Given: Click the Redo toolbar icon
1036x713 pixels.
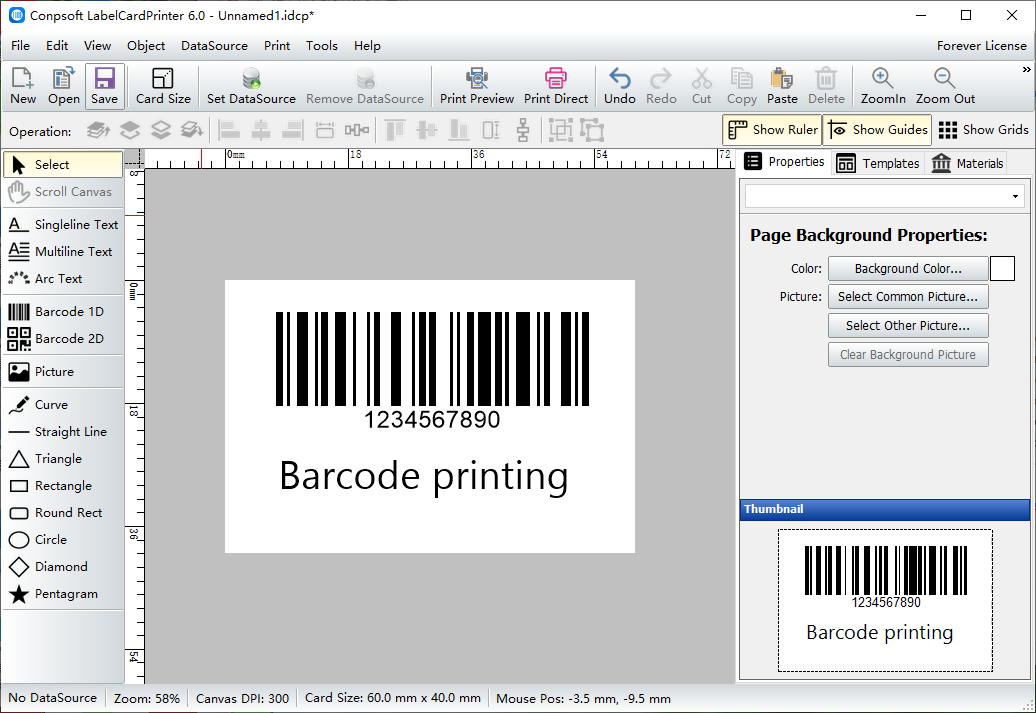Looking at the screenshot, I should click(x=661, y=86).
